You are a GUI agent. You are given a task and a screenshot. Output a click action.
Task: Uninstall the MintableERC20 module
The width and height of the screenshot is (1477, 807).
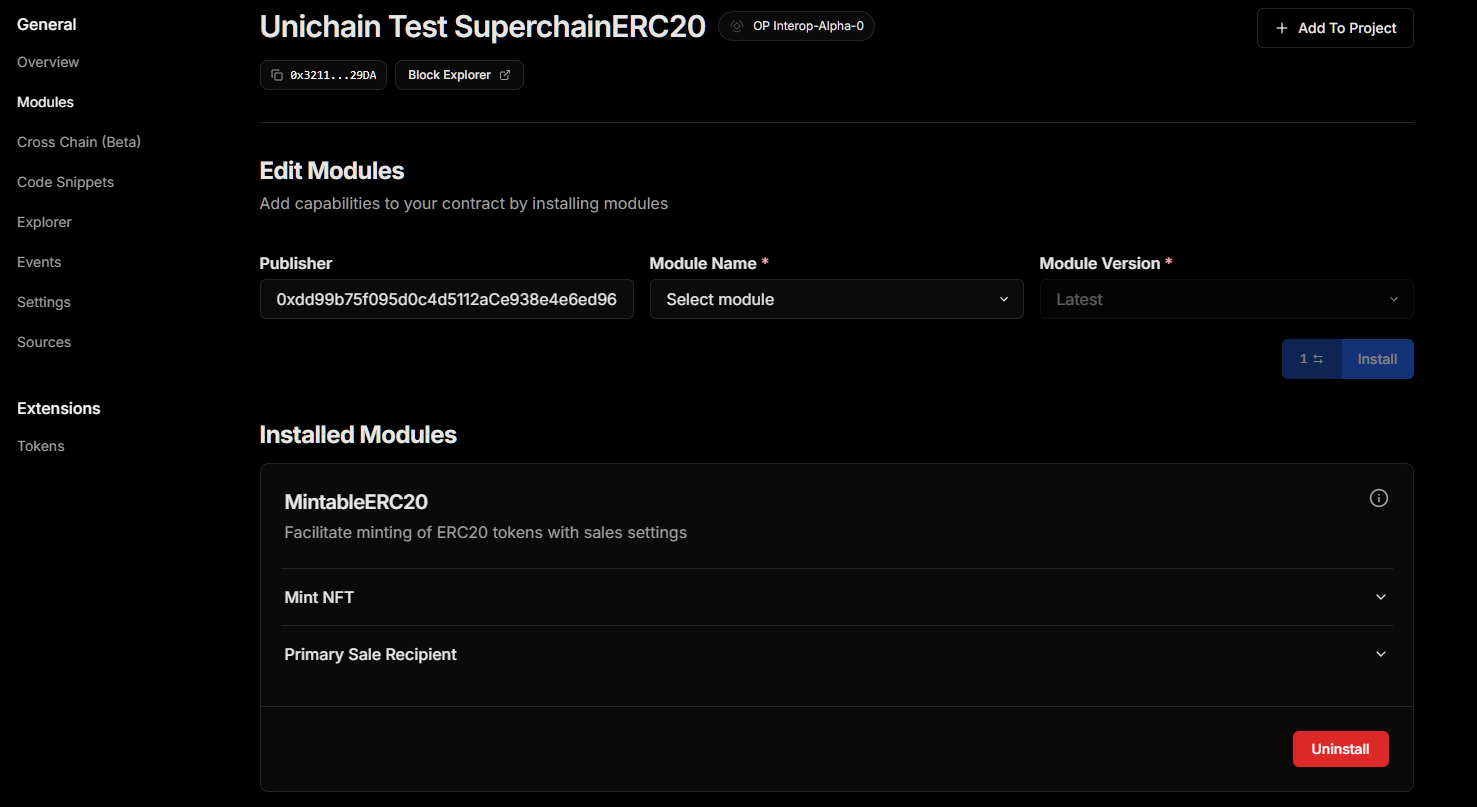pos(1340,749)
